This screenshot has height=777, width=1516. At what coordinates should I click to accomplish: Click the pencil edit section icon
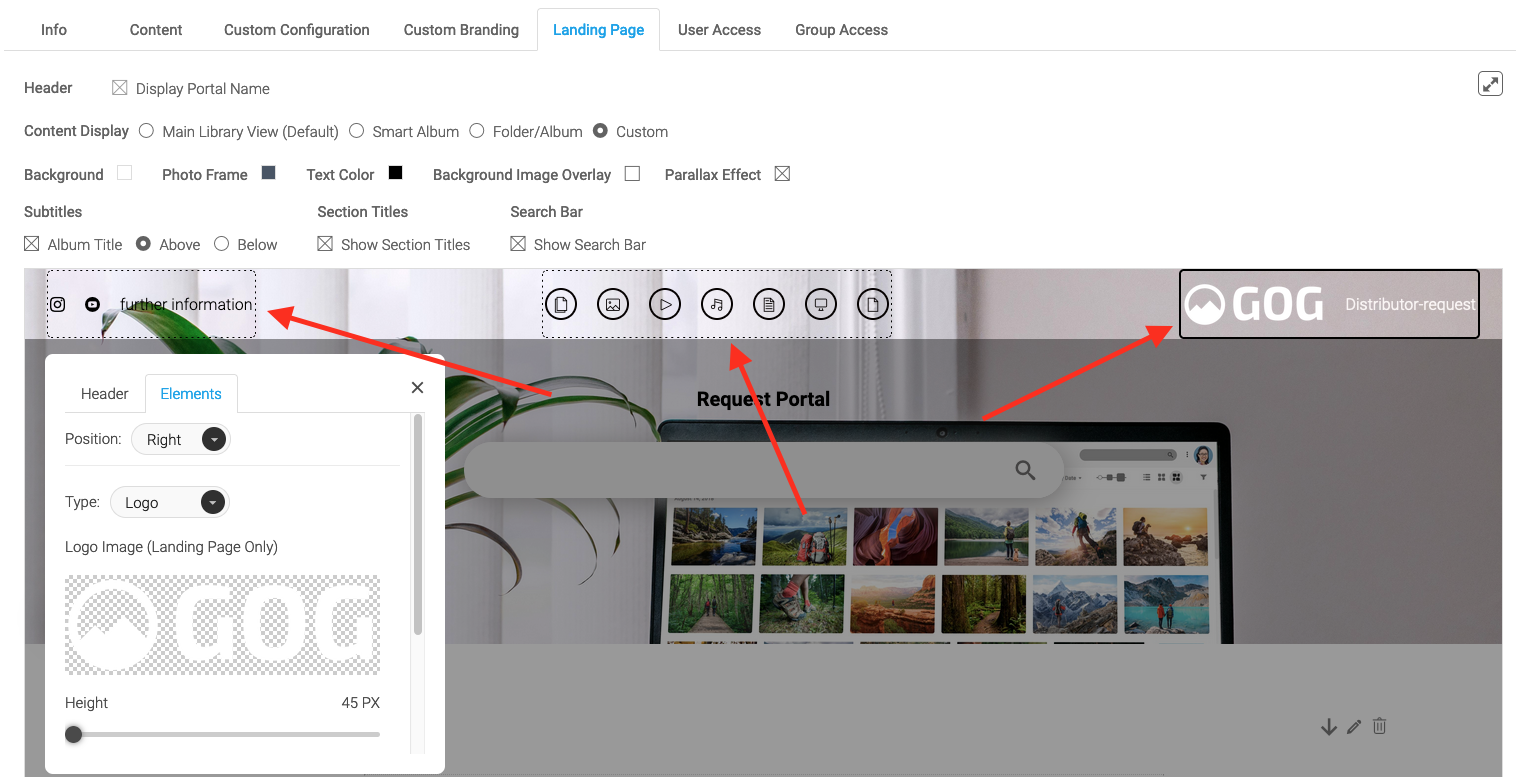(1354, 727)
